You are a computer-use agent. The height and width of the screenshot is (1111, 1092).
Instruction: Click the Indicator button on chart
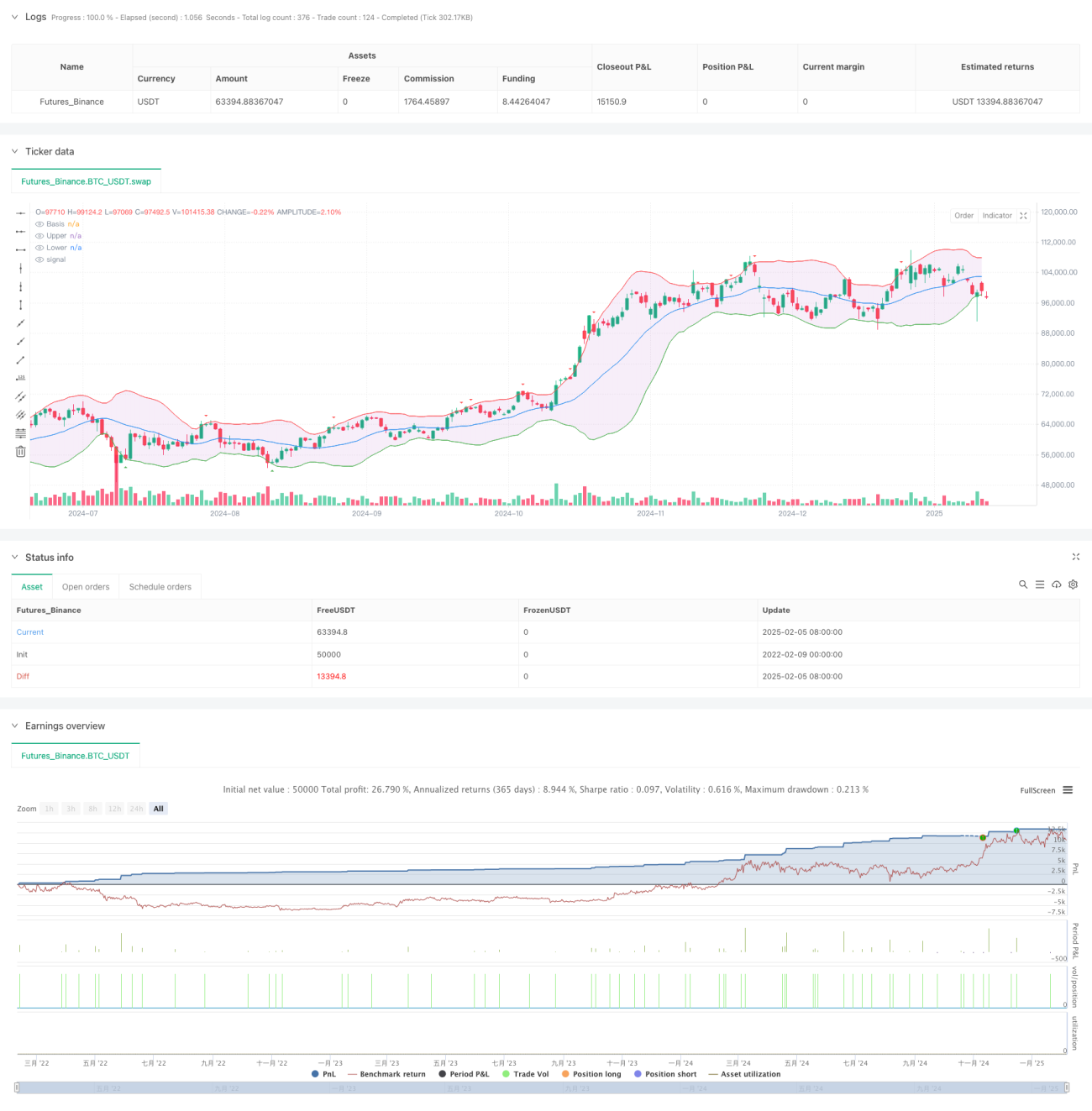[x=997, y=216]
